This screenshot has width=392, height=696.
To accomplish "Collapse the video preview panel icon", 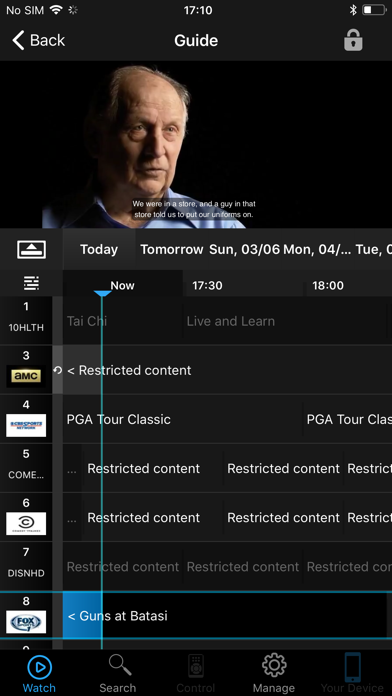I will tap(31, 249).
